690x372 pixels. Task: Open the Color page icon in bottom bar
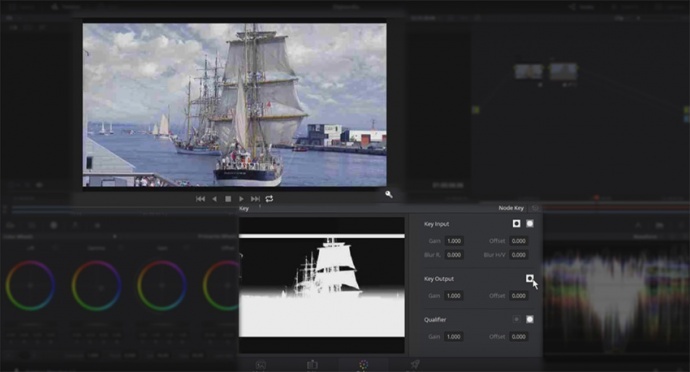click(x=363, y=365)
